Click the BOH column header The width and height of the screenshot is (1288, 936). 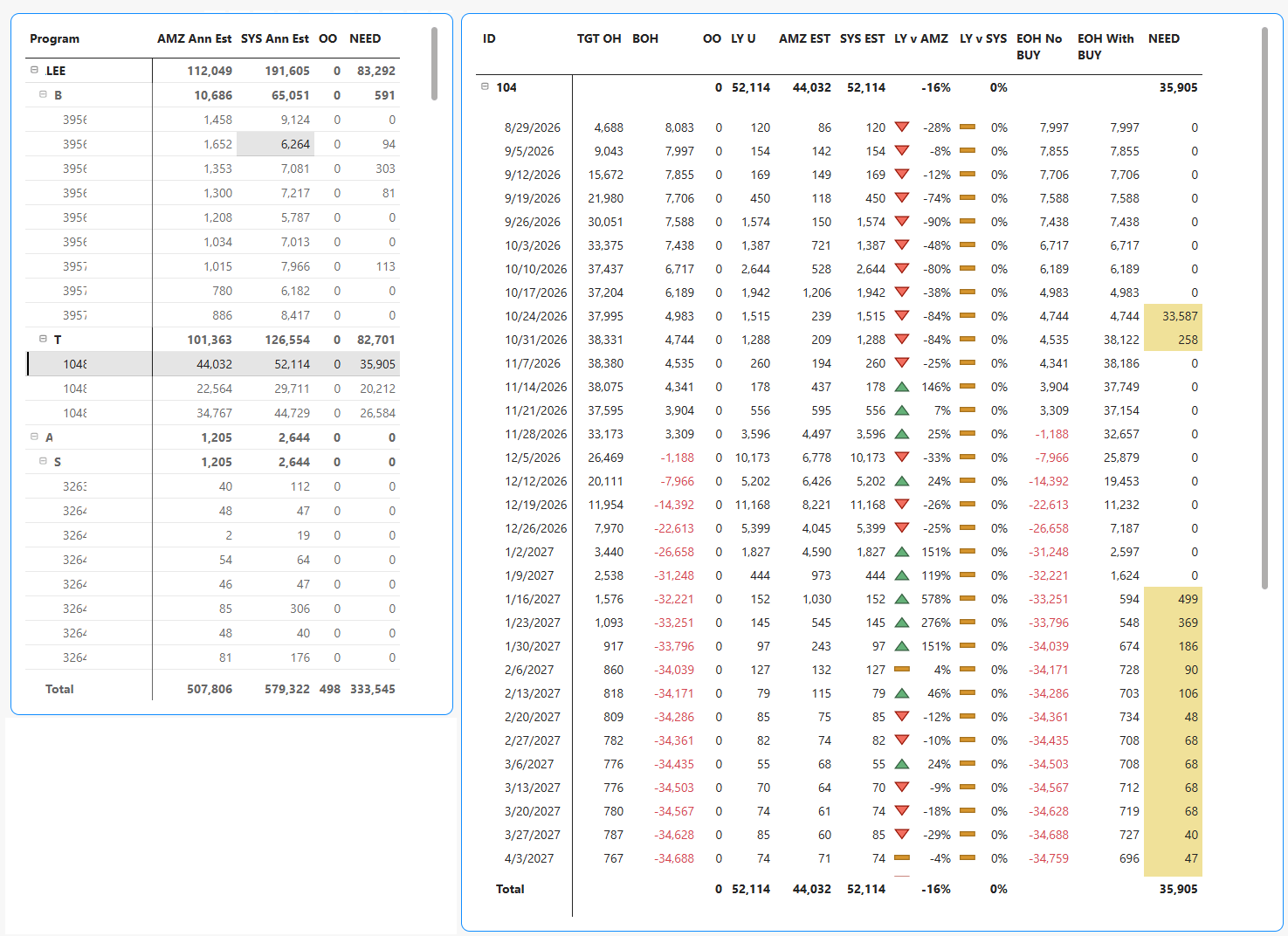coord(645,38)
